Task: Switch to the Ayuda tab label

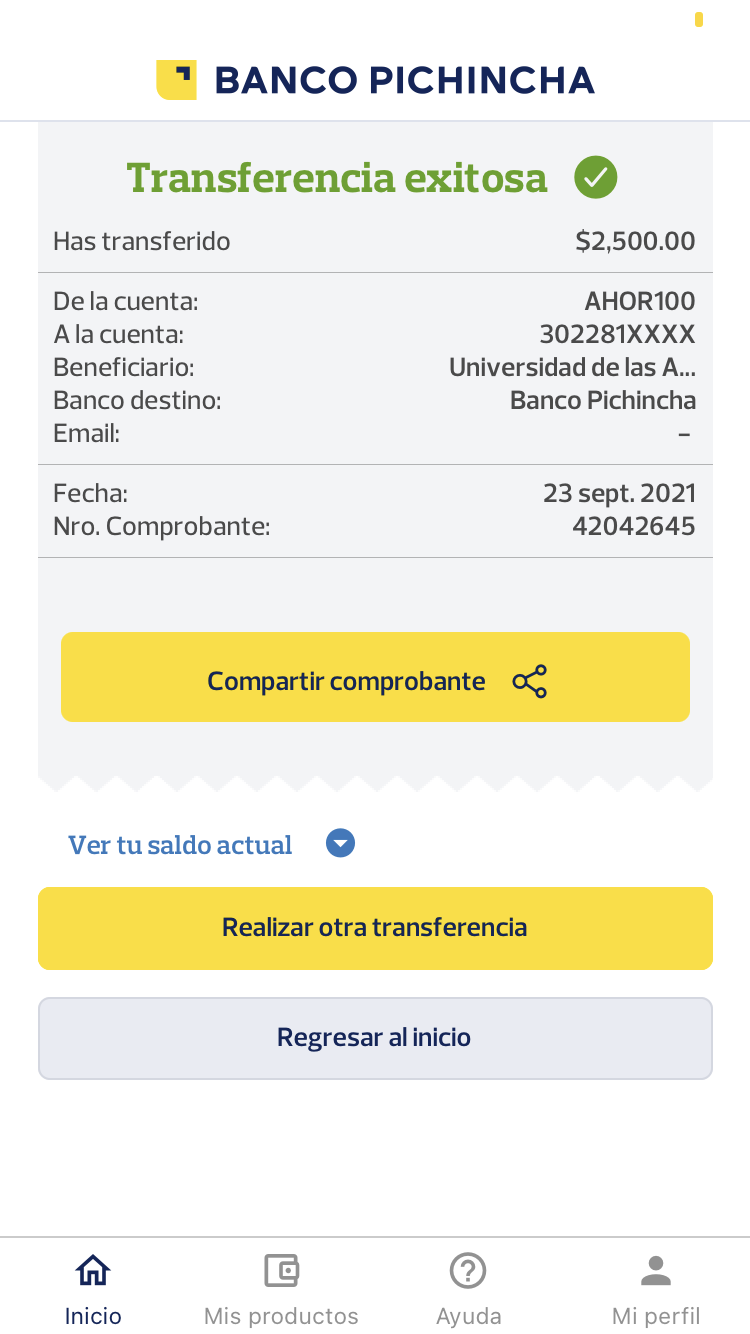Action: pos(468,1315)
